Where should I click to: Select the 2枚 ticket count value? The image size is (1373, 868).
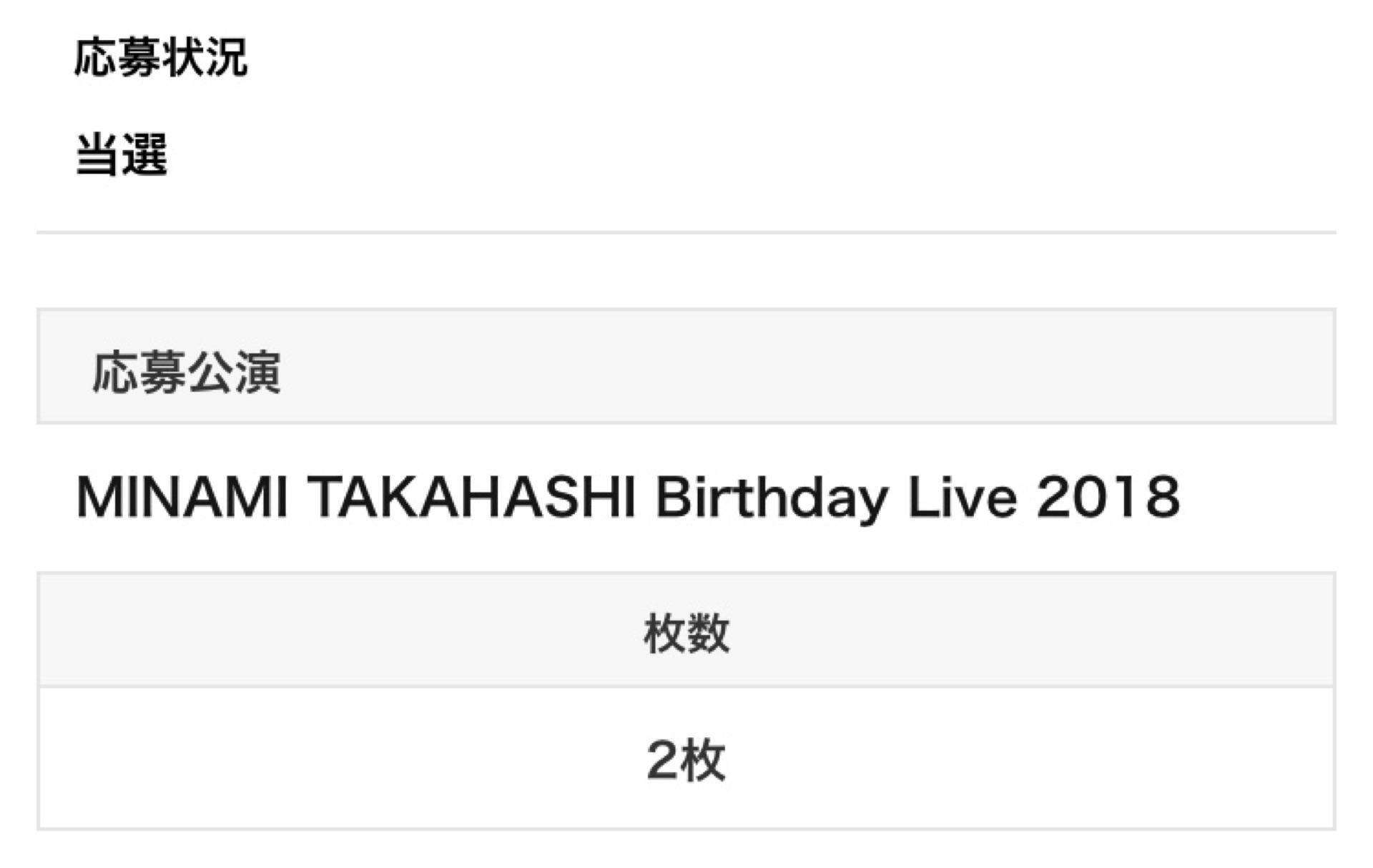[686, 760]
